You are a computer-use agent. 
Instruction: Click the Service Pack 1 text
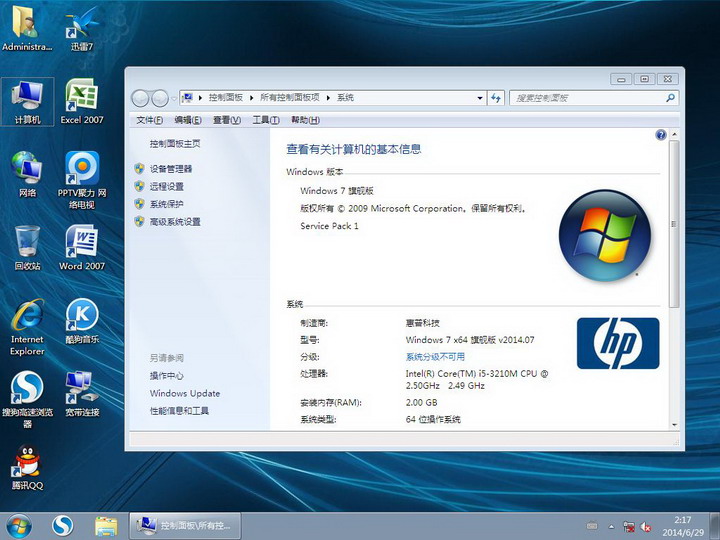point(329,226)
